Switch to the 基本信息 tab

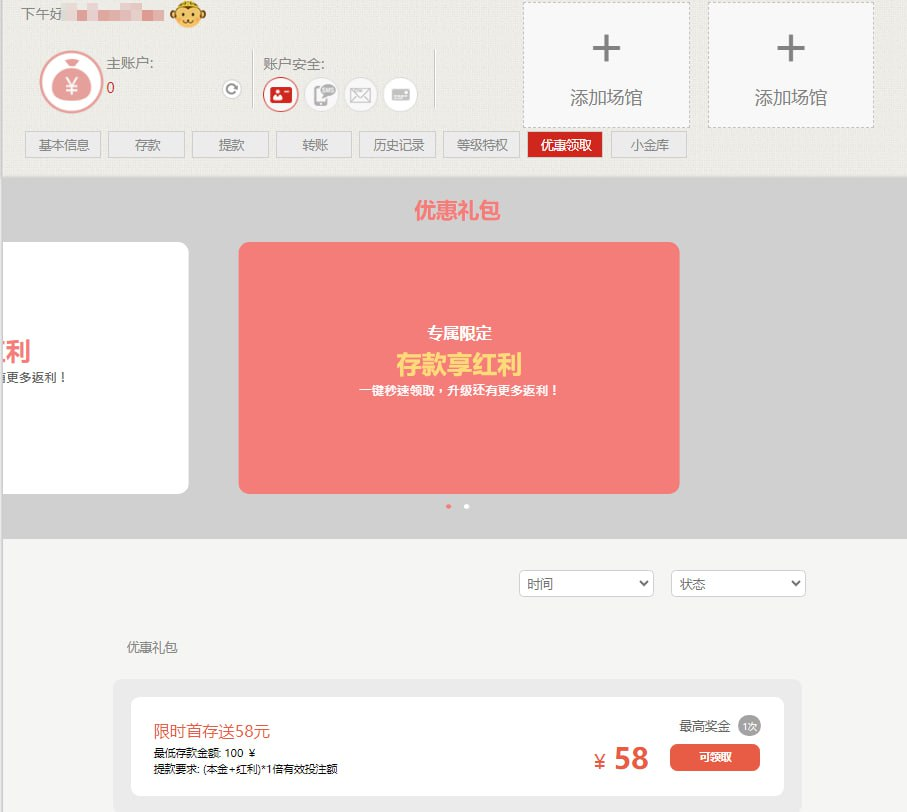pos(64,145)
